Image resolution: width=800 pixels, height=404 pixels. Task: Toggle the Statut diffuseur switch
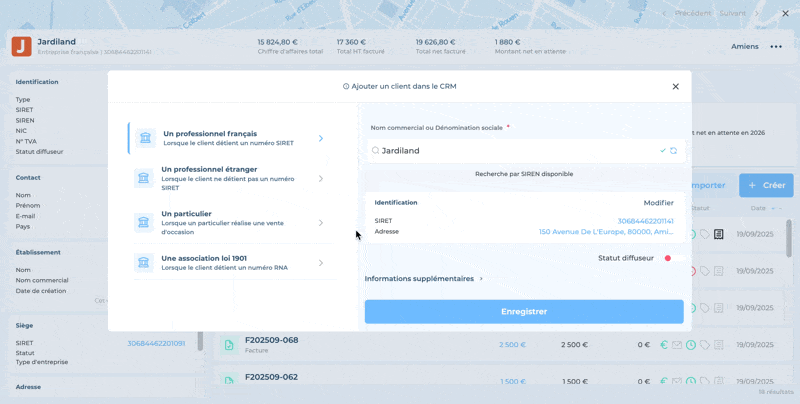tap(672, 258)
